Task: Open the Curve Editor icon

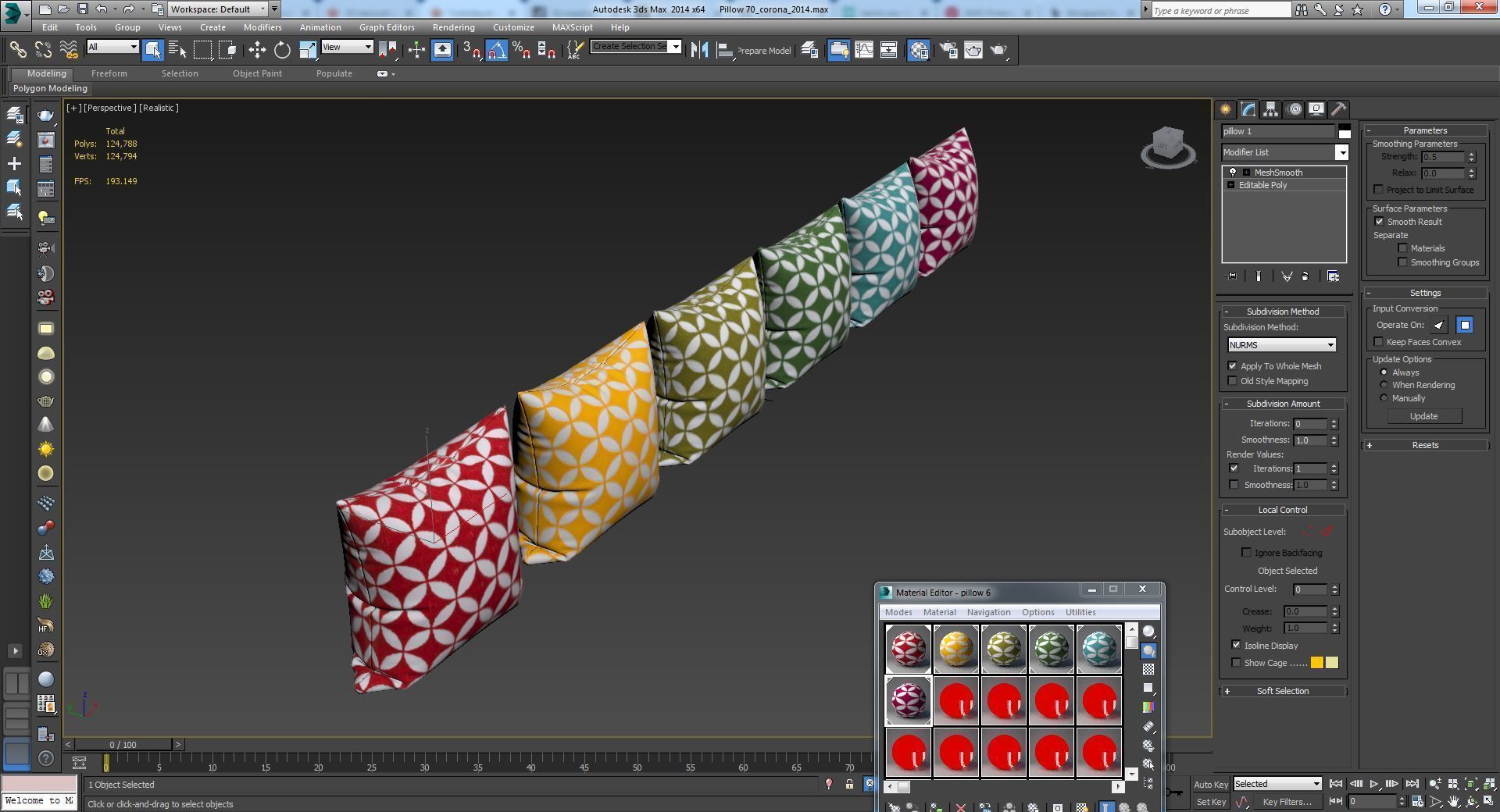Action: (x=864, y=50)
